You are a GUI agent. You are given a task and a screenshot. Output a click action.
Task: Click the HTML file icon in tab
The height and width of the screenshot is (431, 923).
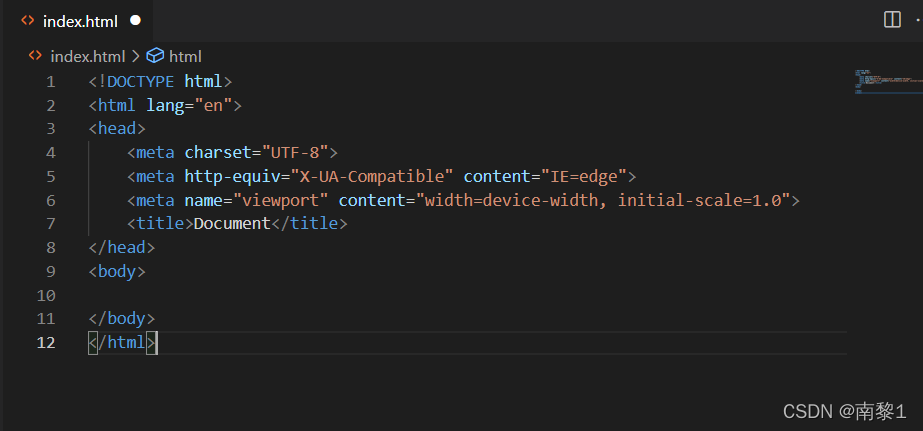[28, 21]
